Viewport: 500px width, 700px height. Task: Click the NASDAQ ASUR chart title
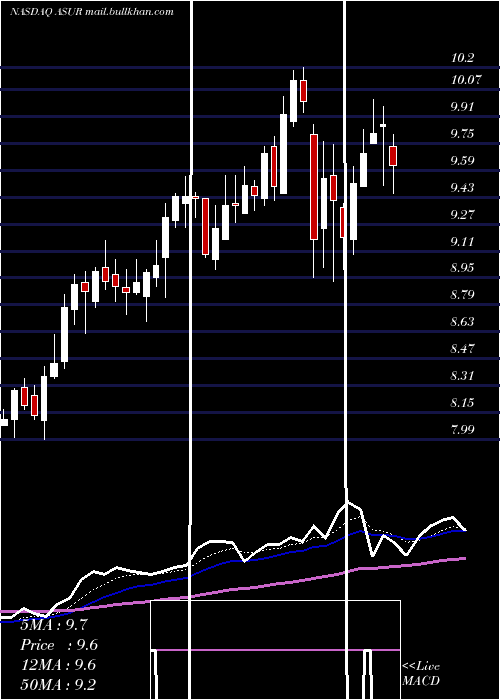click(x=92, y=12)
